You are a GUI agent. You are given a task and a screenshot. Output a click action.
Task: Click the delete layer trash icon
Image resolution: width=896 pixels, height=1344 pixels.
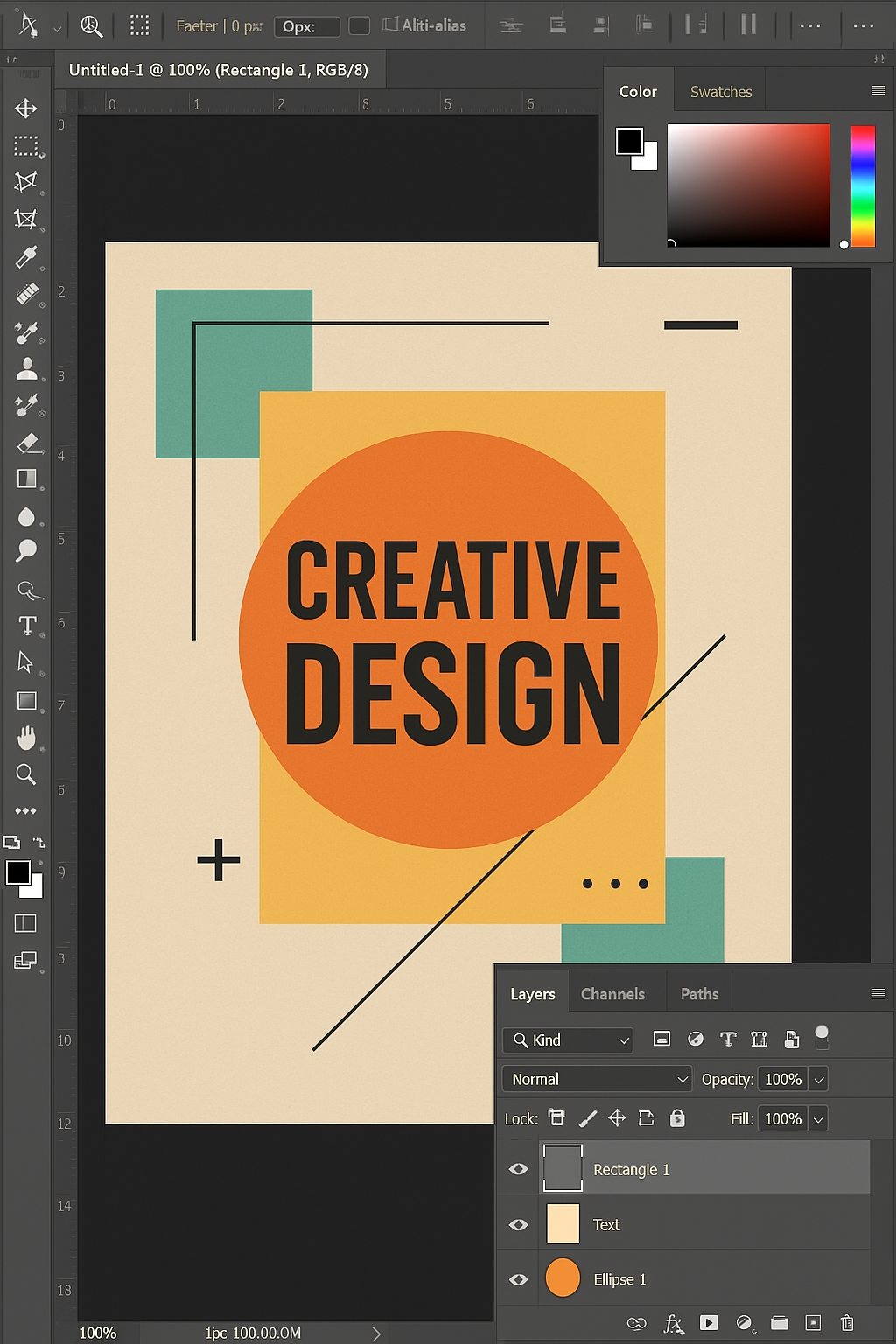846,1323
